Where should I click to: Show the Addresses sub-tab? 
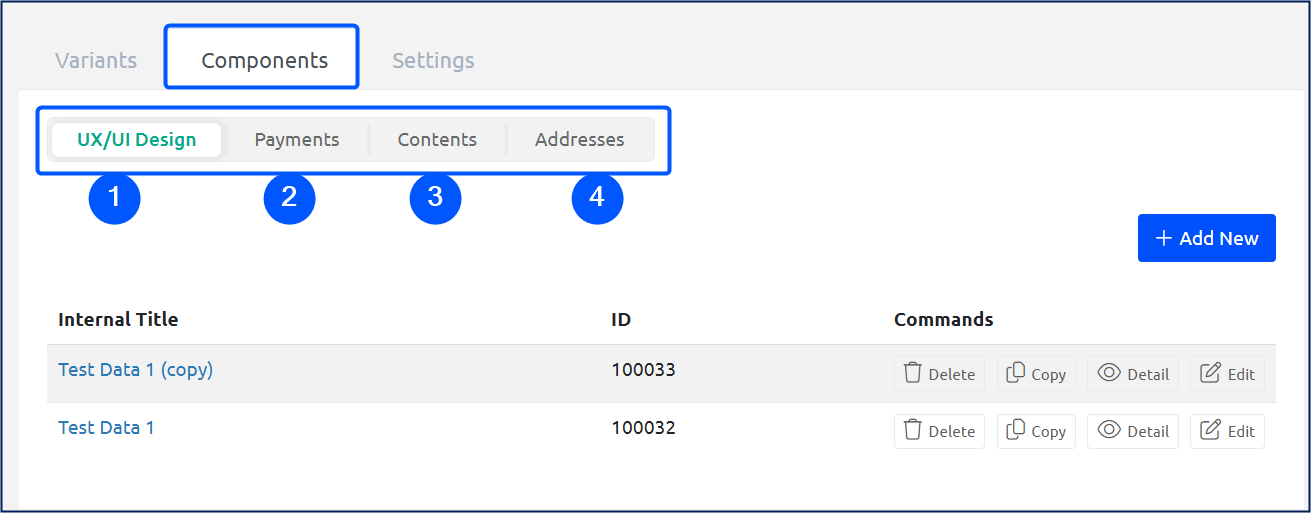pyautogui.click(x=580, y=139)
